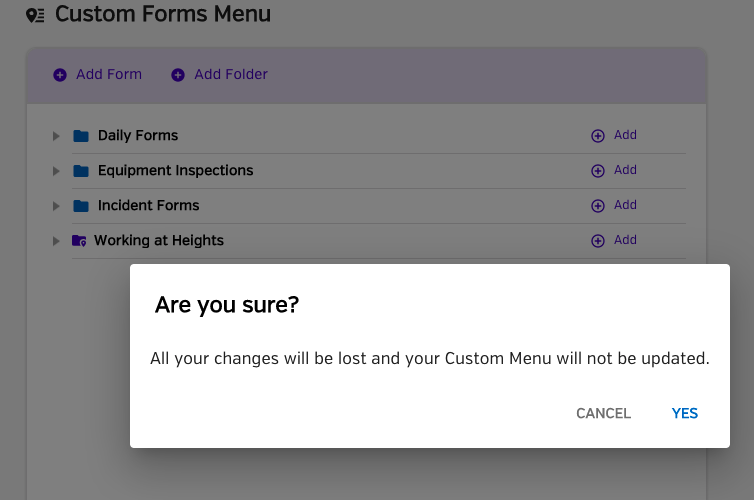Screen dimensions: 754x500
Task: Click Add text for Working at Heights
Action: [625, 240]
